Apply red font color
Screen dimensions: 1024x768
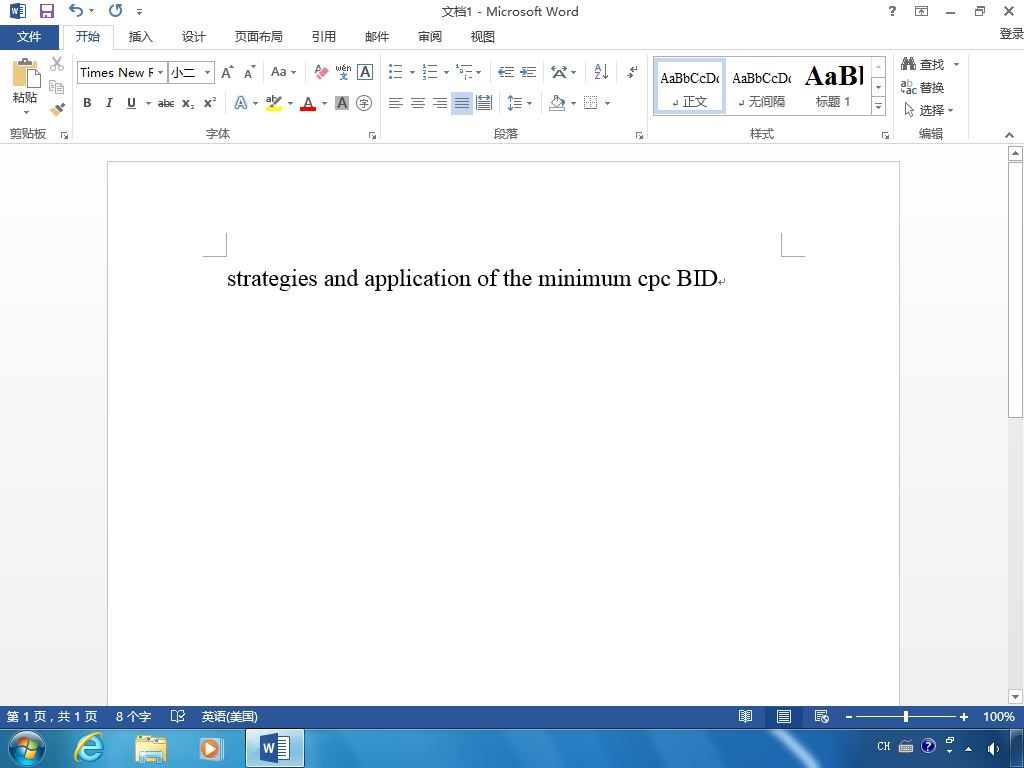coord(308,103)
